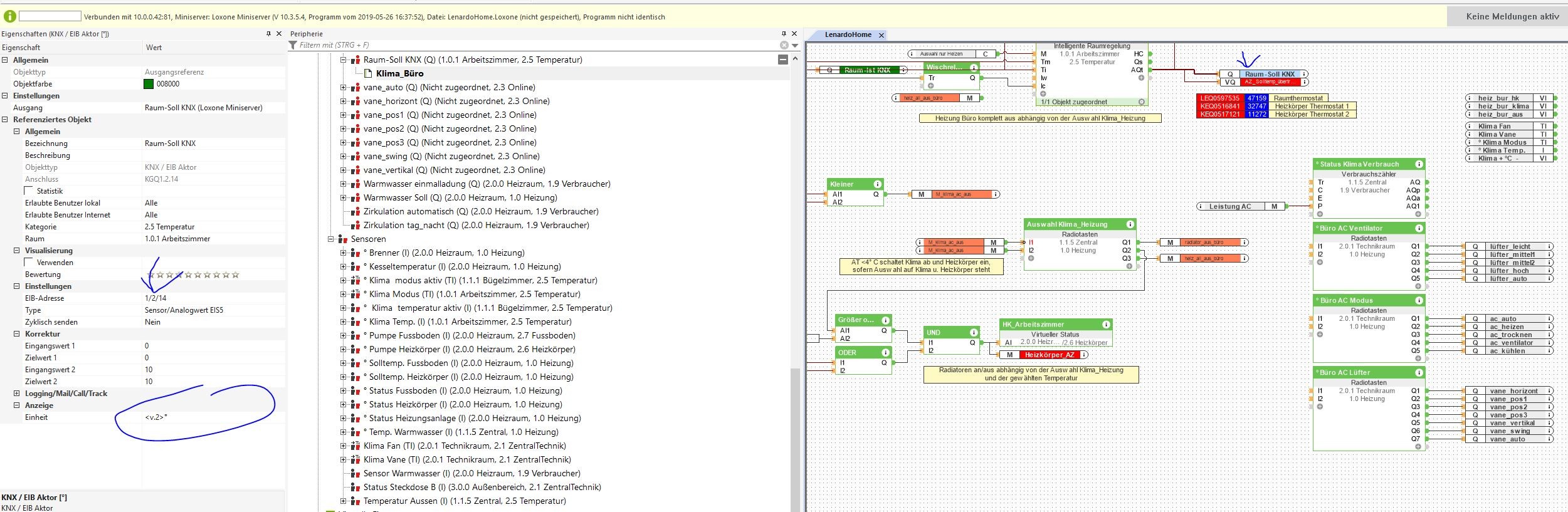Pin the Eigenschaften panel
The image size is (1568, 512).
point(269,34)
